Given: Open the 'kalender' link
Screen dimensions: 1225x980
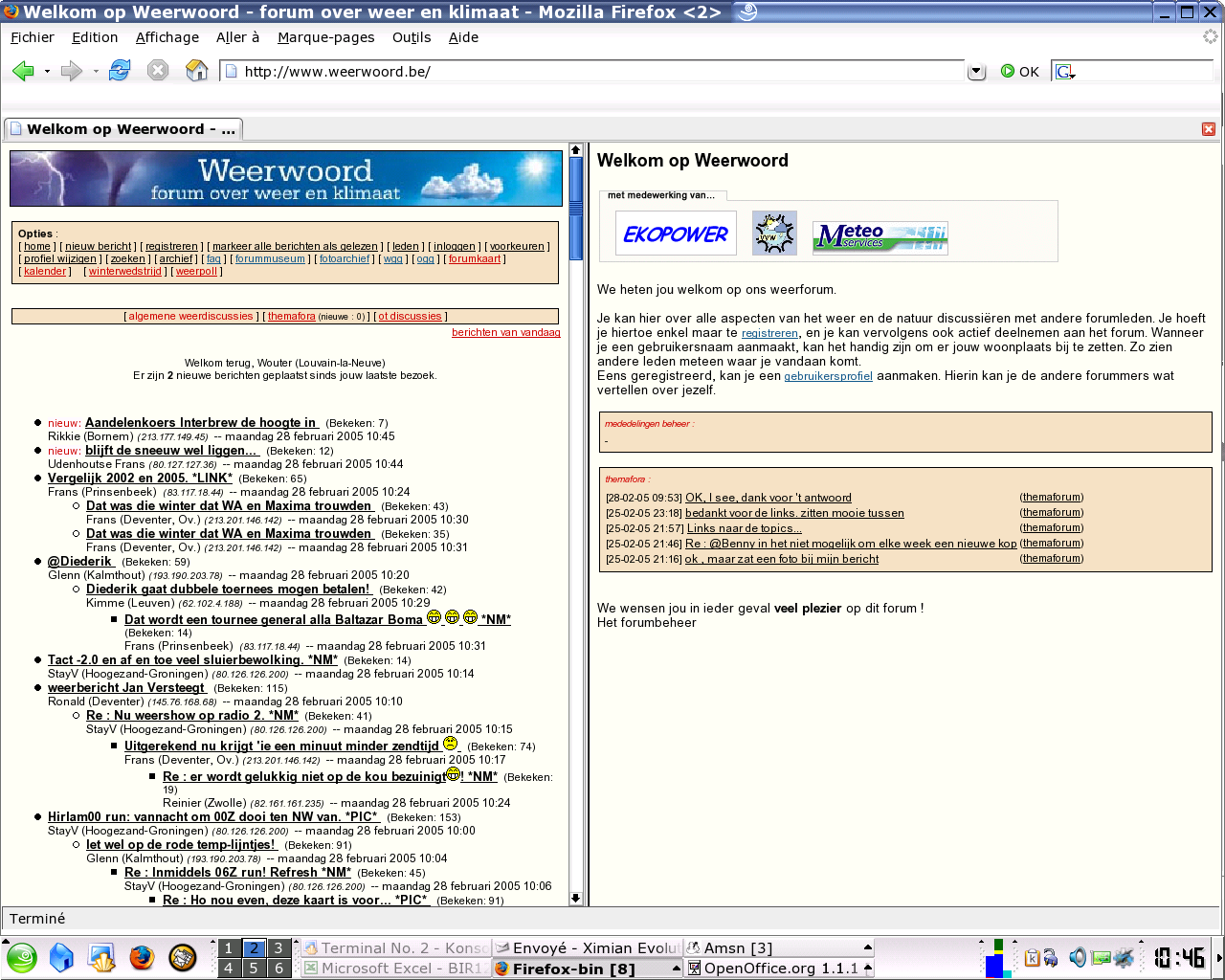Looking at the screenshot, I should coord(45,272).
